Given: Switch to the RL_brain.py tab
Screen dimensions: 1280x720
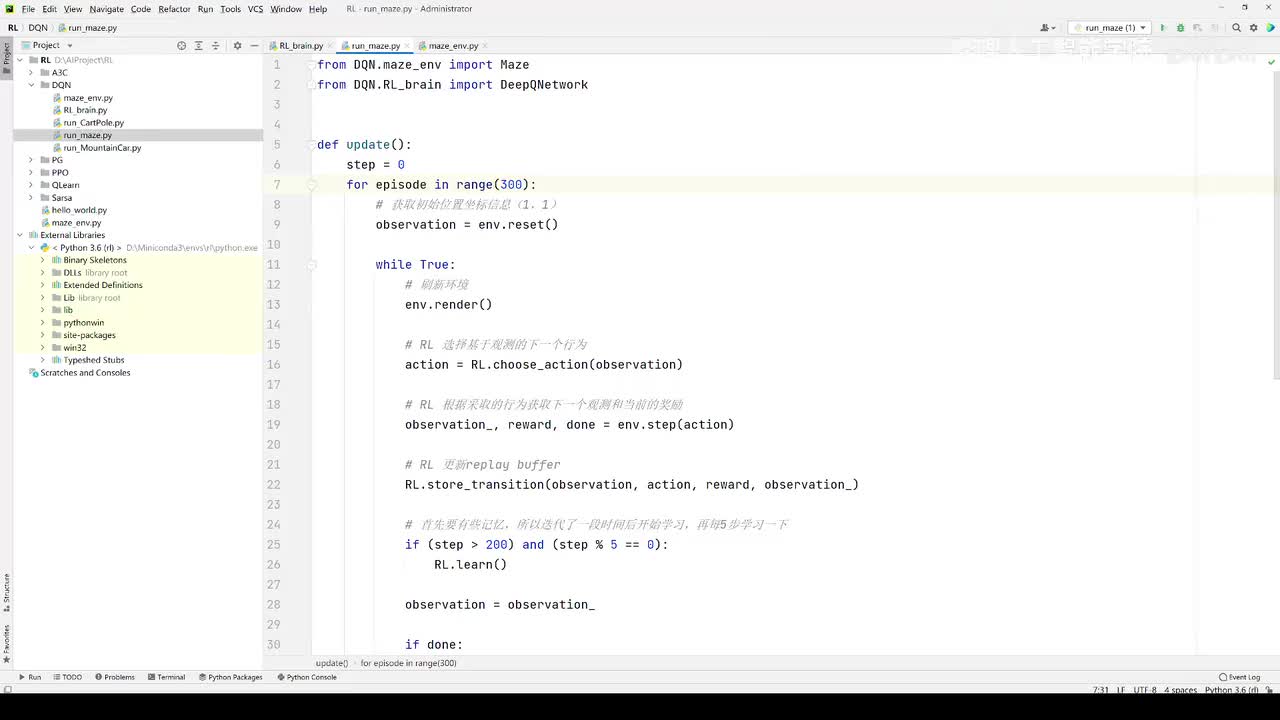Looking at the screenshot, I should (300, 46).
